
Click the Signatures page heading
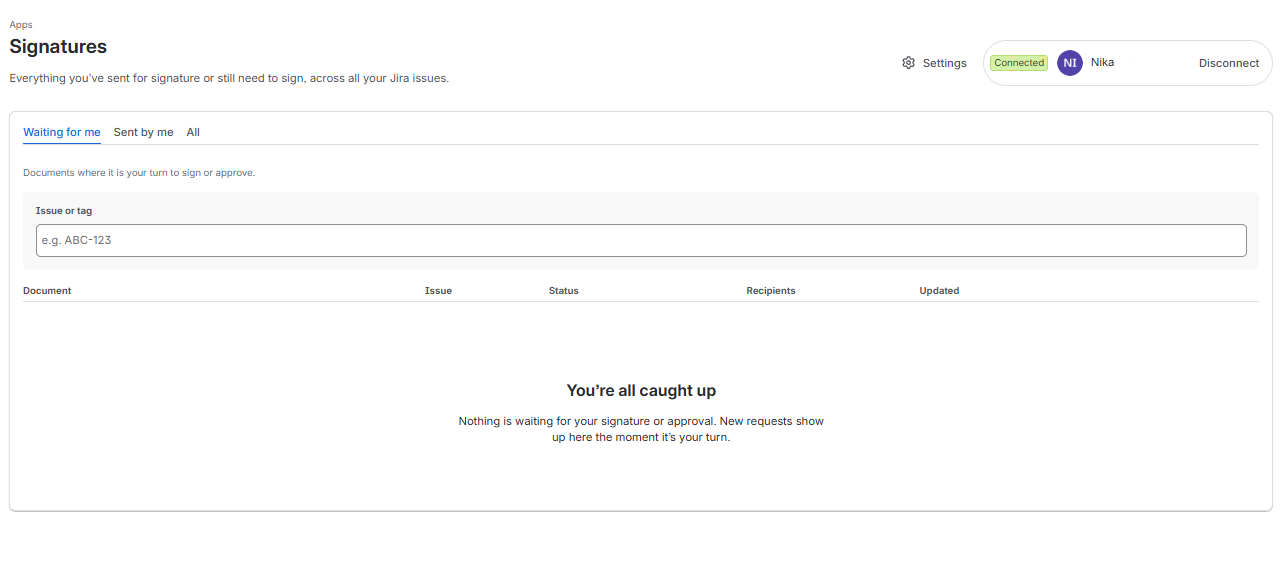coord(58,46)
